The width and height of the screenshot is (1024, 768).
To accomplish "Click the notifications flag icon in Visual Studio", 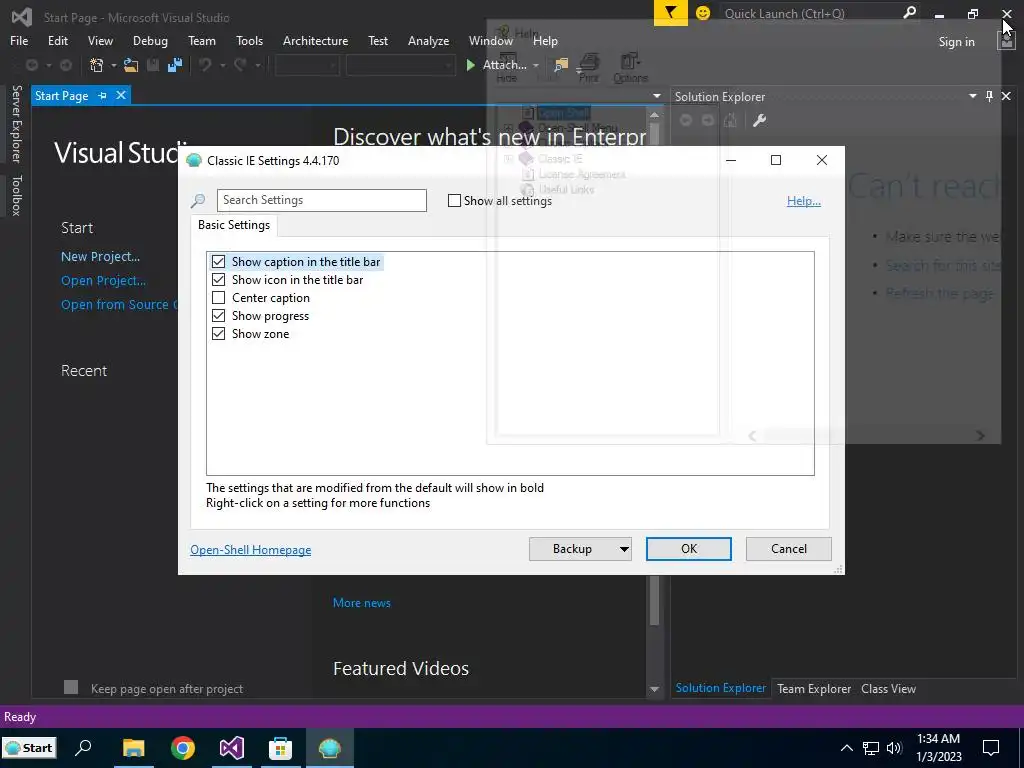I will pos(670,13).
